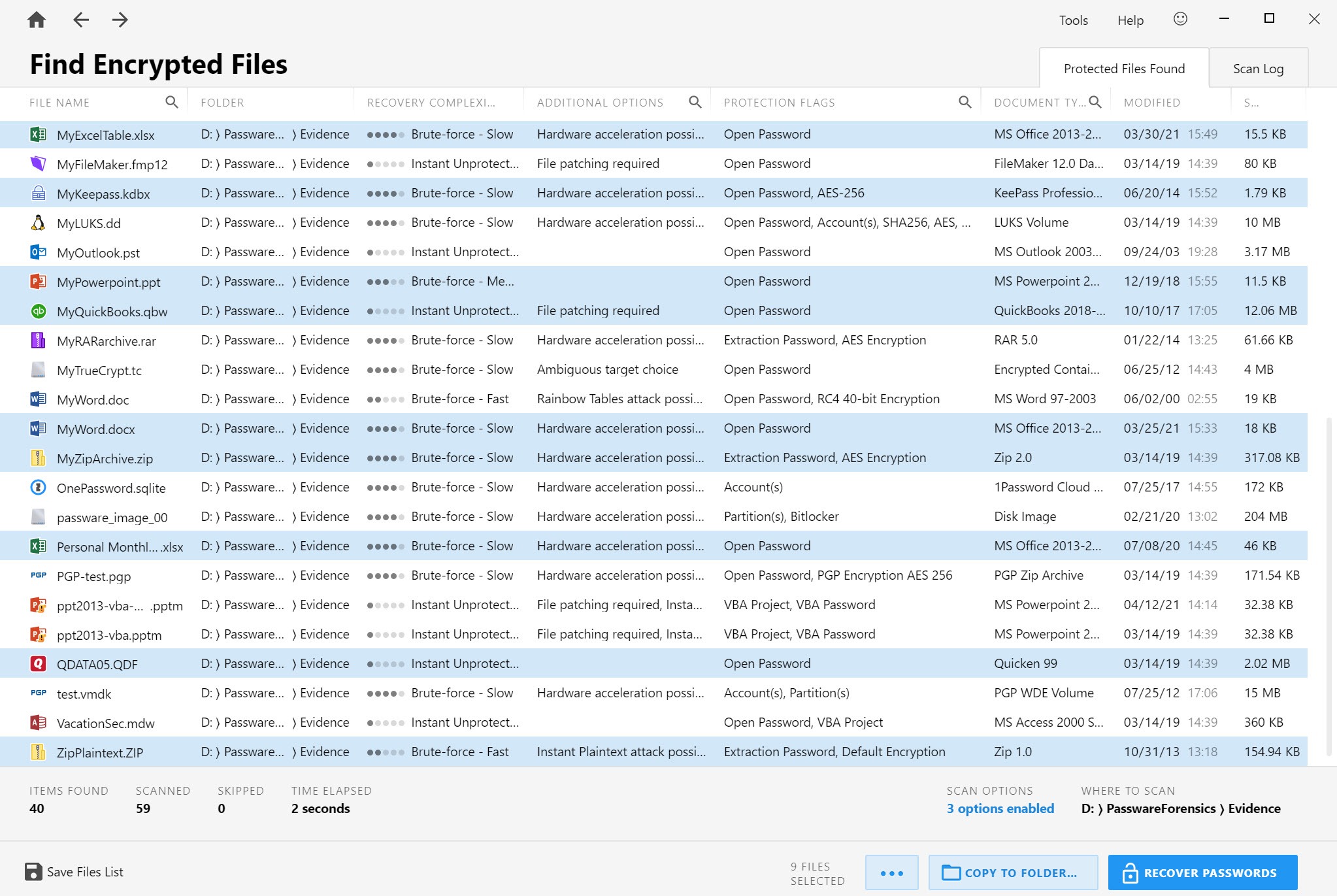The height and width of the screenshot is (896, 1337).
Task: Switch to the Protected Files Found tab
Action: point(1124,68)
